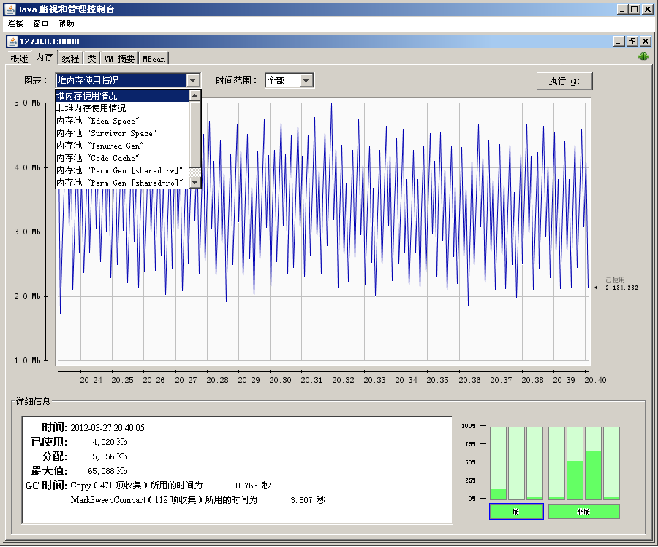Switch to the Threads tab
The height and width of the screenshot is (547, 658).
(70, 59)
